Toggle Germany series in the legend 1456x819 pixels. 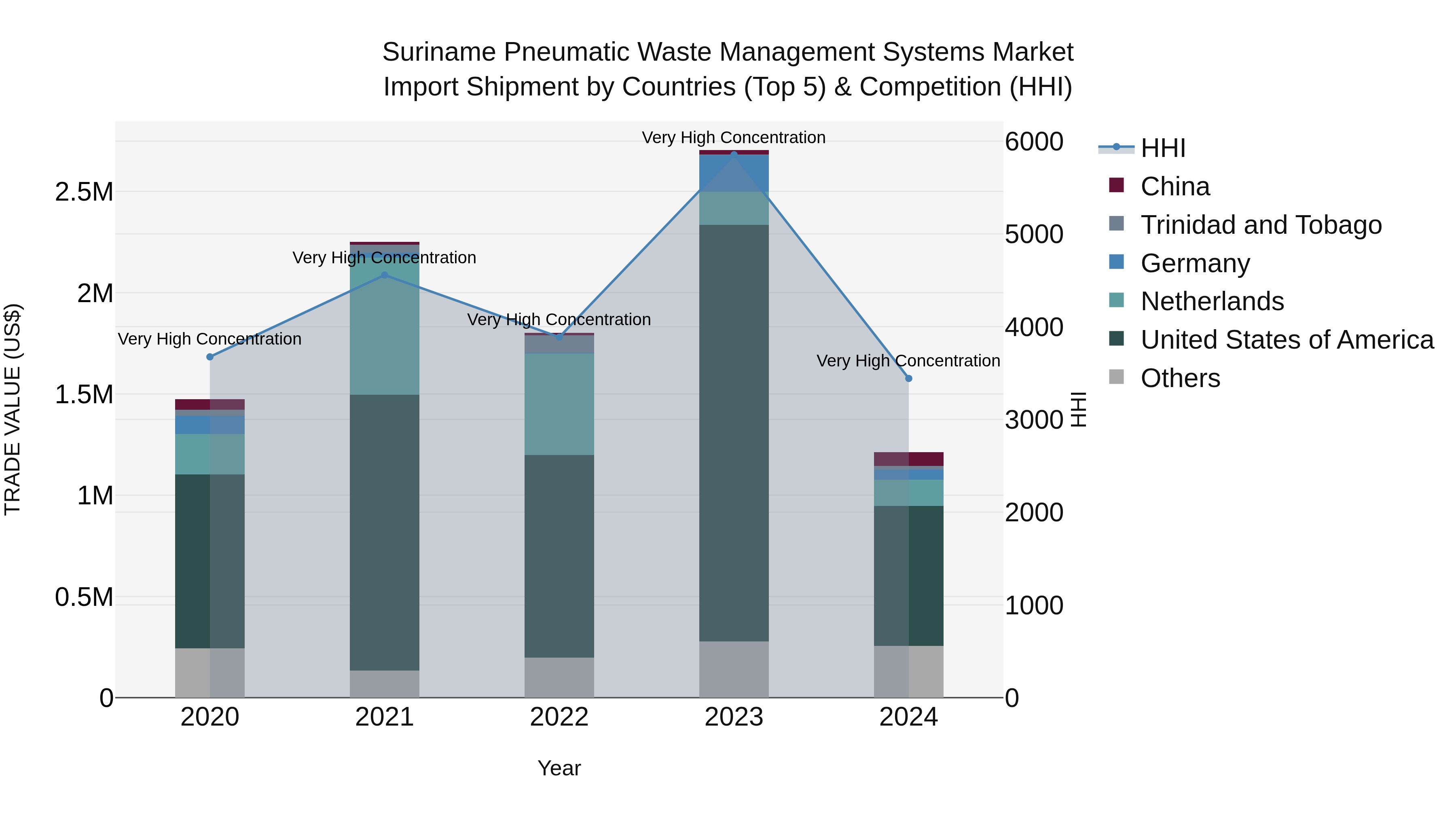click(1180, 263)
